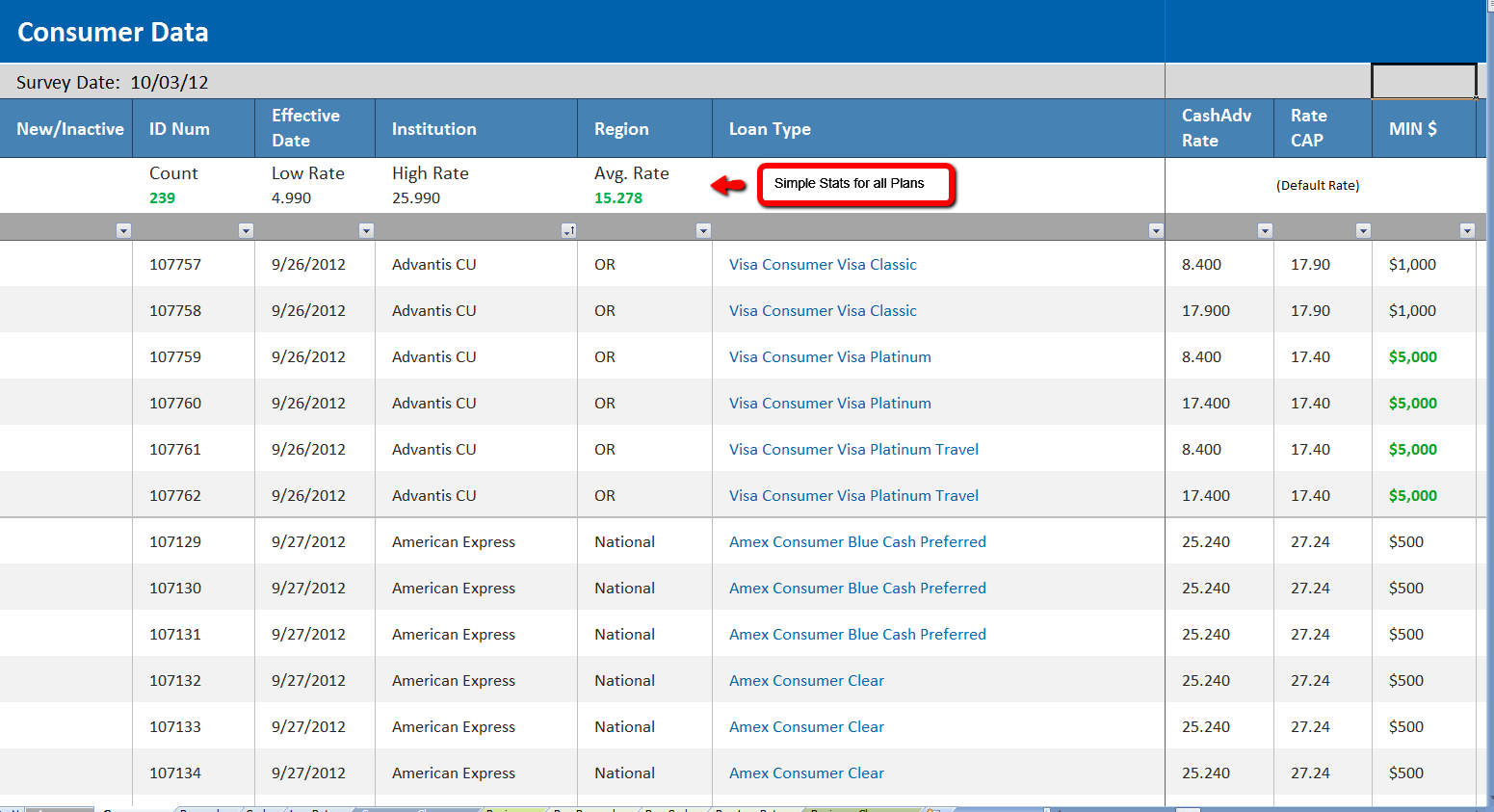Open the Rate CAP column filter dropdown
This screenshot has width=1494, height=812.
(x=1363, y=230)
